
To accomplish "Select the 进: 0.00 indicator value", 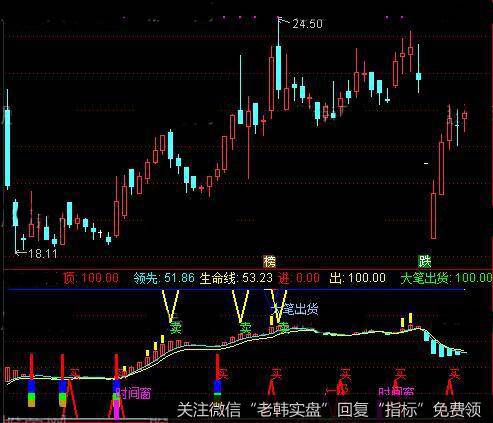I will (x=299, y=278).
